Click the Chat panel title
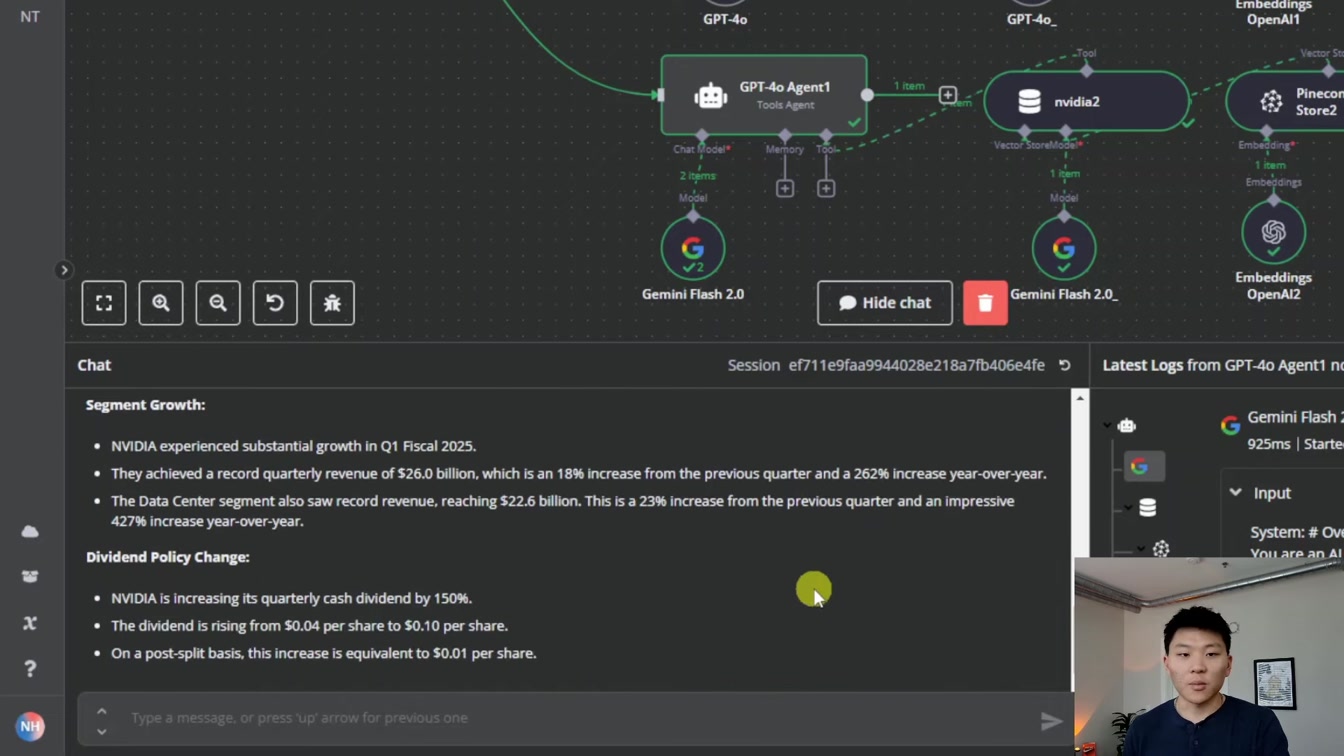 pos(94,365)
